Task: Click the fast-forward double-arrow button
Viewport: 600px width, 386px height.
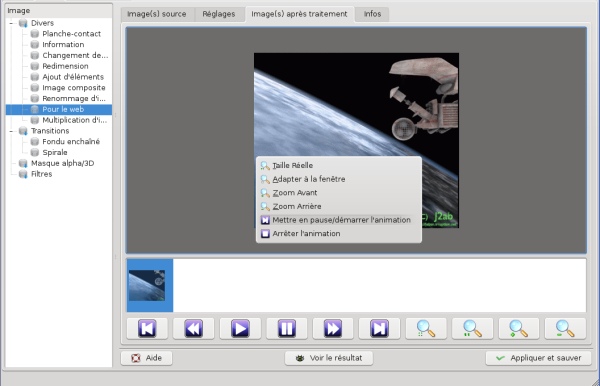Action: point(333,329)
